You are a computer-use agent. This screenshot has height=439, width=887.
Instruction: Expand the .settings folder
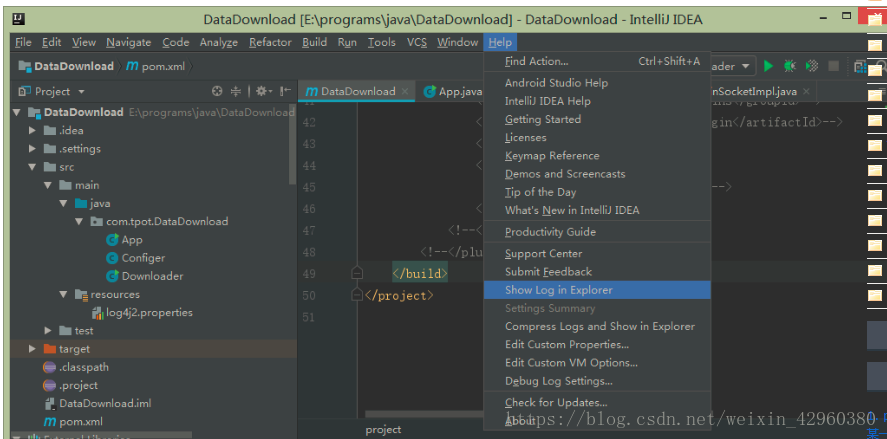(x=33, y=149)
